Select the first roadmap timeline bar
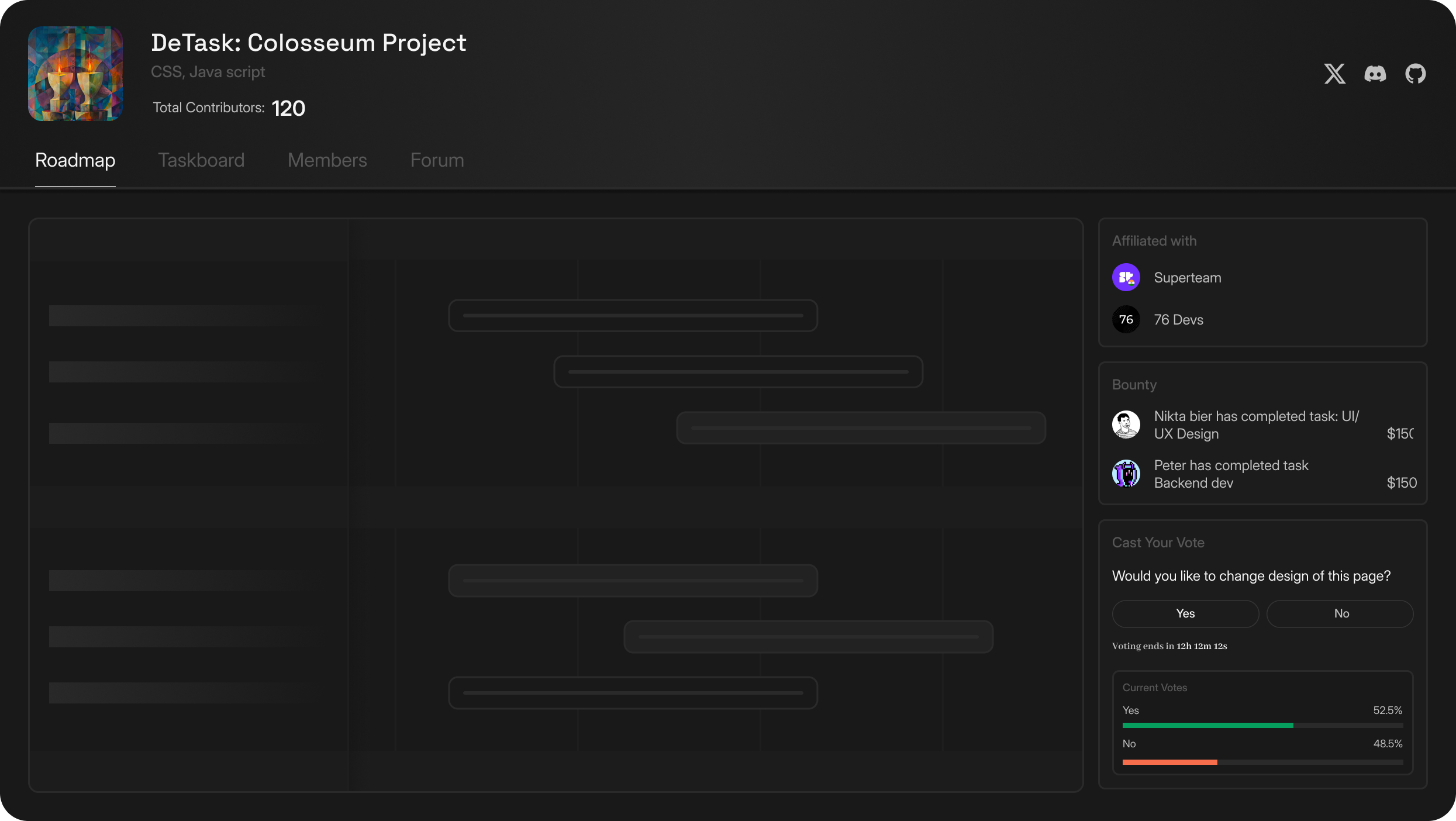 click(633, 316)
